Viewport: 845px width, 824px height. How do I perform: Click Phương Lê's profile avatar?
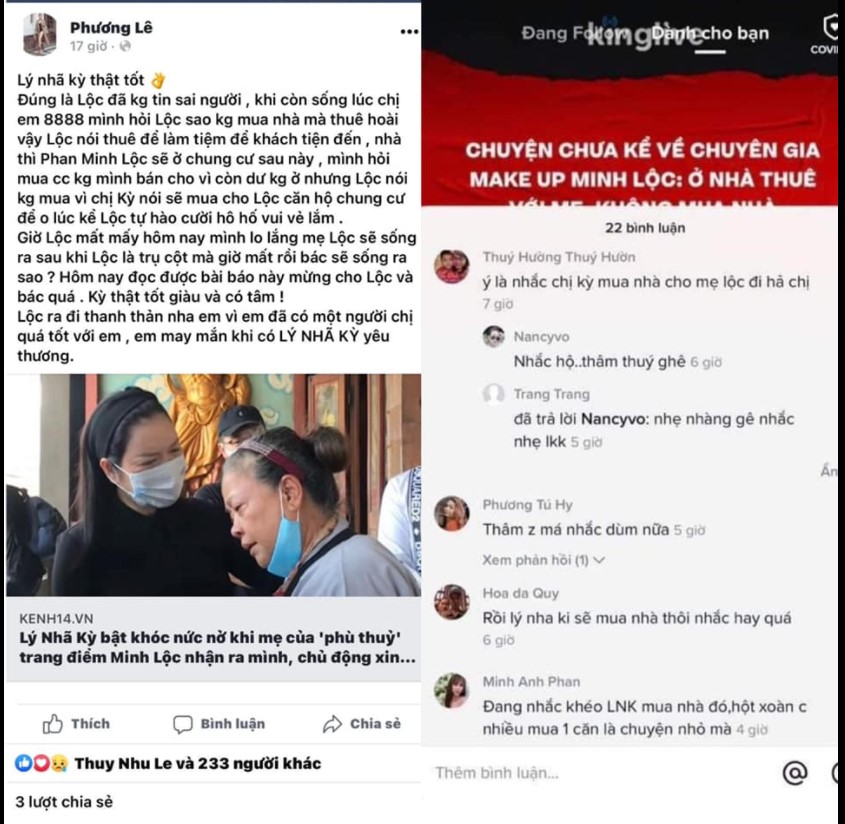click(x=40, y=34)
